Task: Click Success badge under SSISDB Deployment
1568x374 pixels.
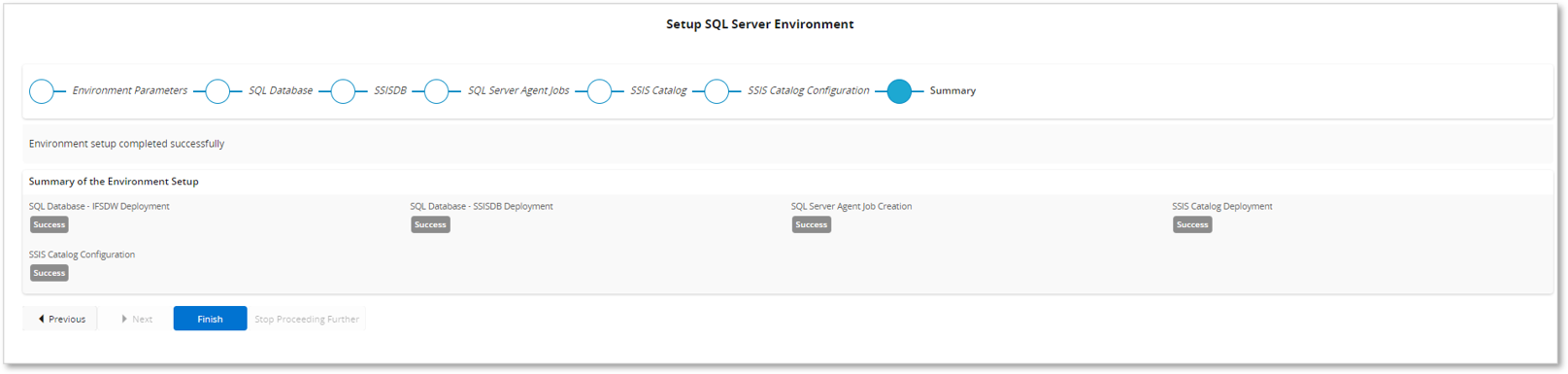Action: 430,224
